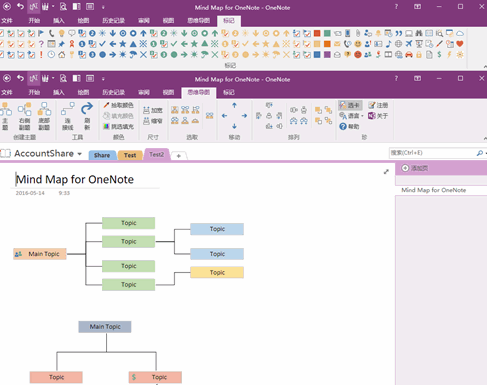Move topic down with the down arrow
This screenshot has height=385, width=487.
tap(234, 126)
